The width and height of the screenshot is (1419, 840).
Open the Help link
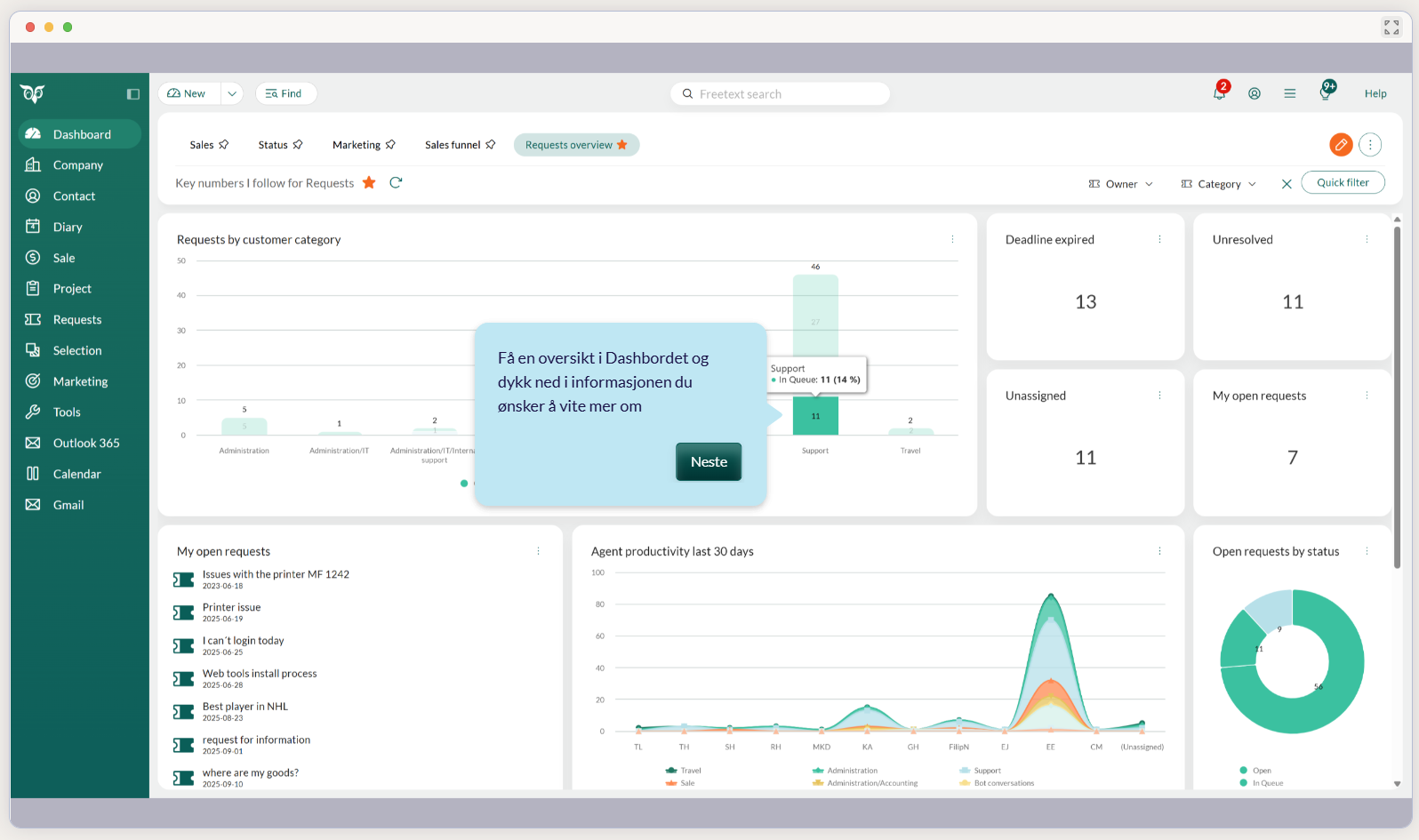coord(1375,93)
